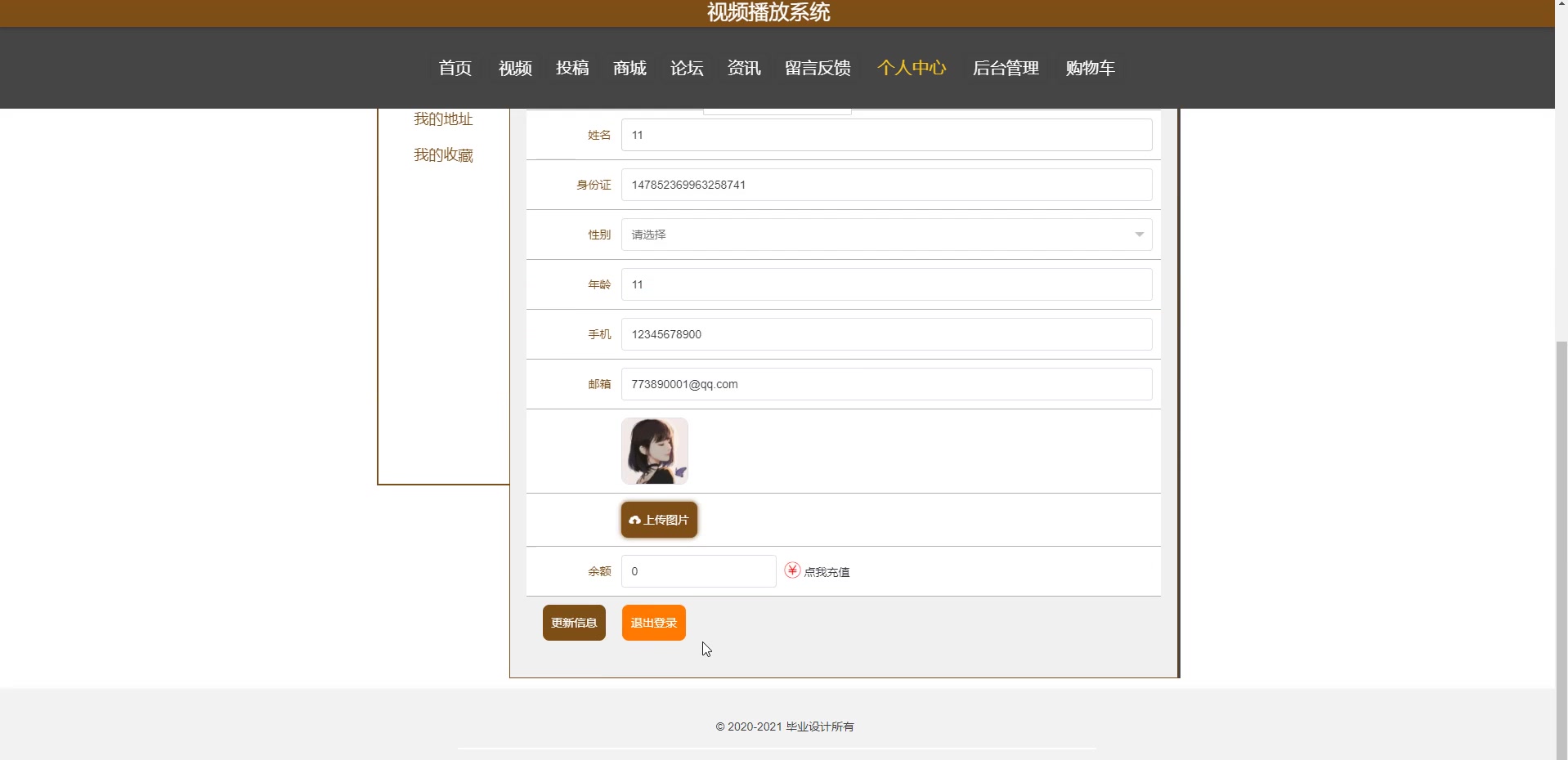1568x760 pixels.
Task: Click the avatar picture thumbnail
Action: coord(654,450)
